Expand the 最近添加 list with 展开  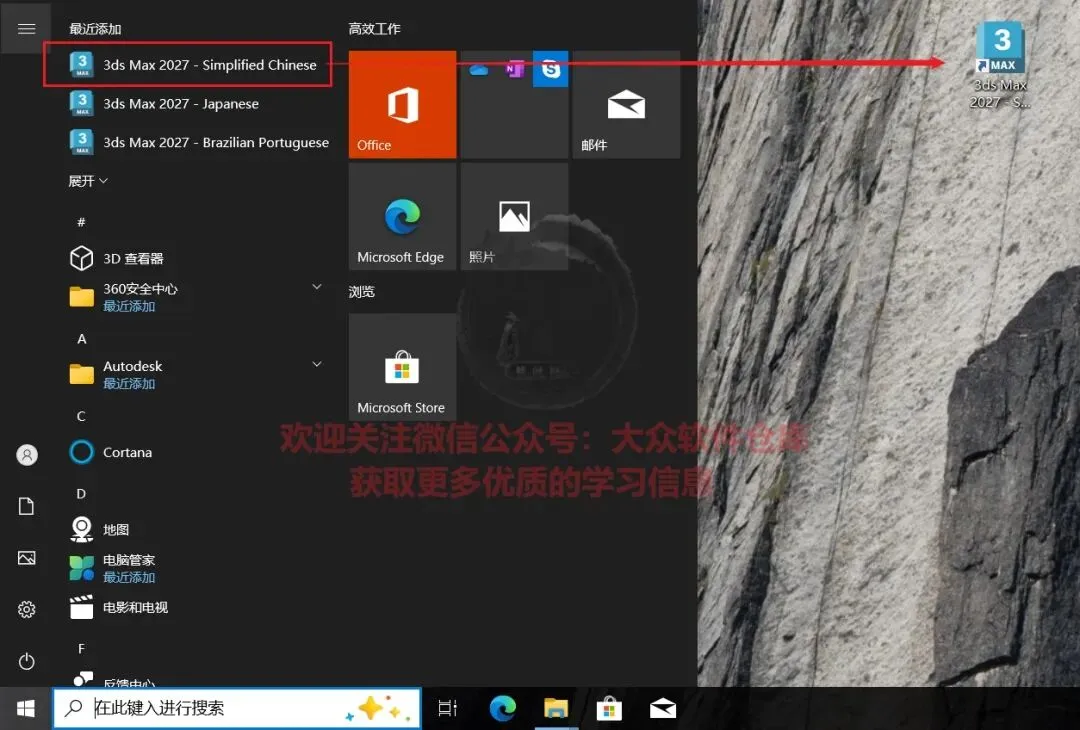pos(88,181)
